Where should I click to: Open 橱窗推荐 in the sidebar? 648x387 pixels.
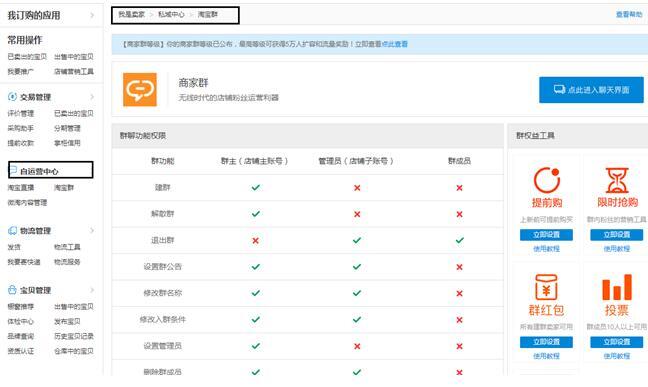tap(21, 307)
